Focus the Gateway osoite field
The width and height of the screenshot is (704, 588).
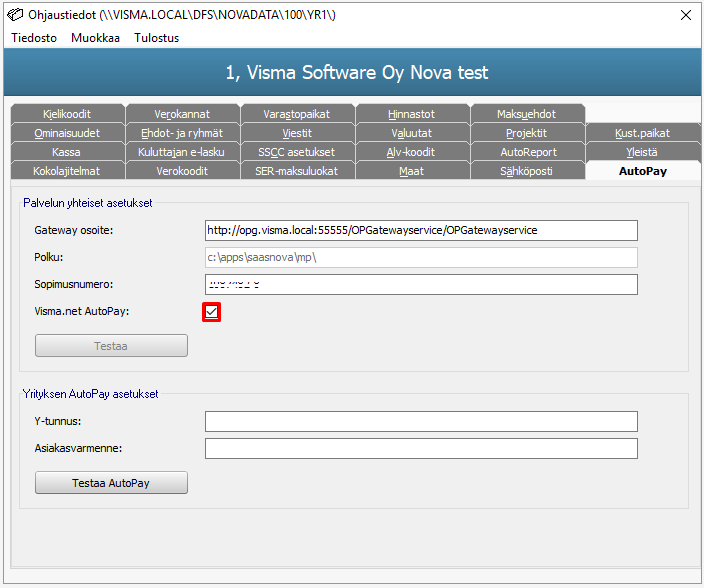point(421,231)
